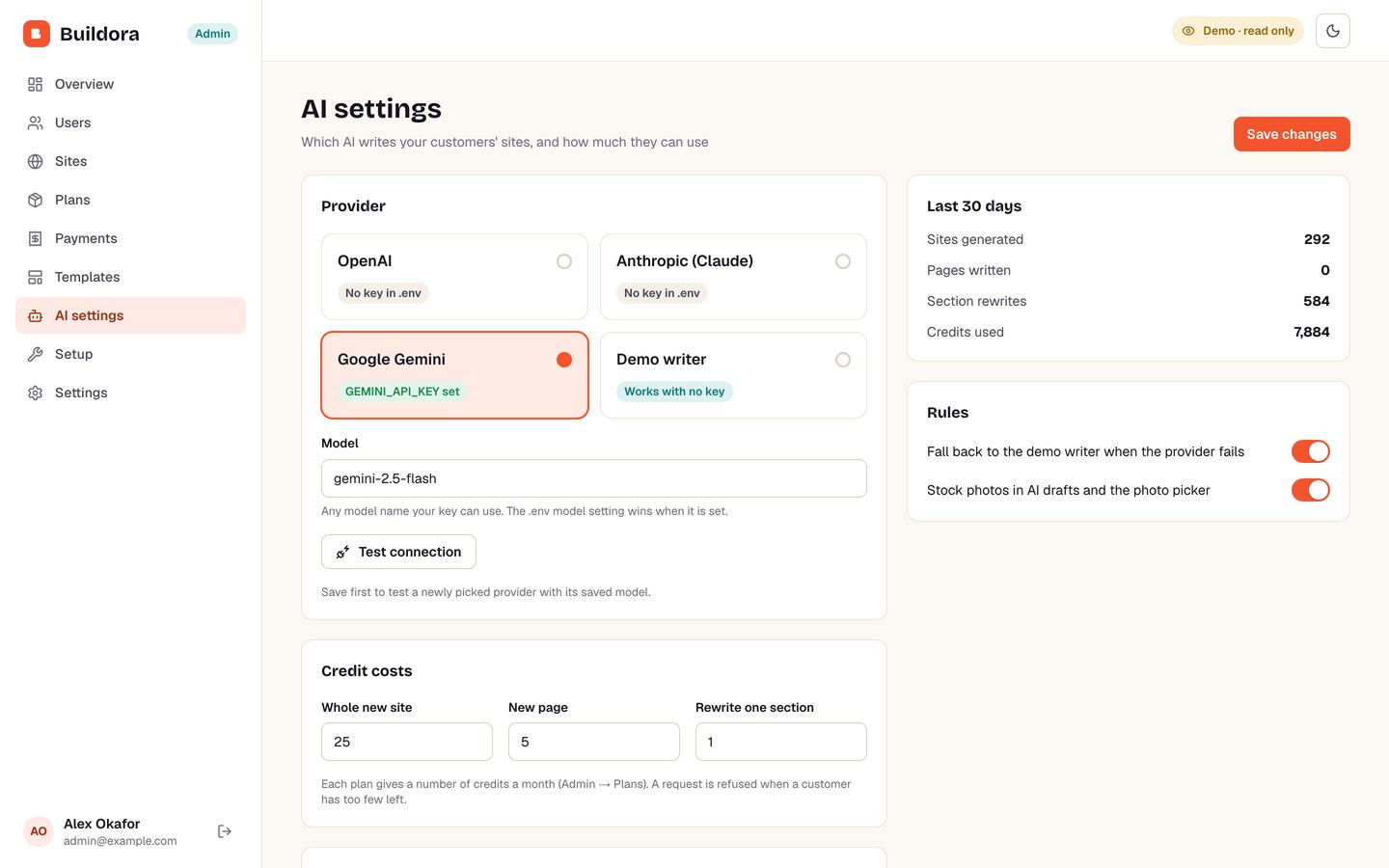Screen dimensions: 1389x868
Task: Toggle dark mode with the moon icon
Action: coord(1333,31)
